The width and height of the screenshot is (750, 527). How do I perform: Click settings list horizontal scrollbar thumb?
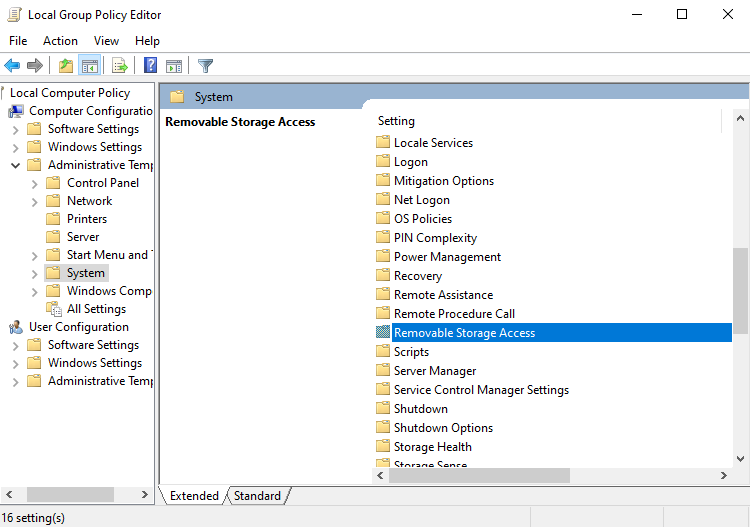click(x=479, y=475)
